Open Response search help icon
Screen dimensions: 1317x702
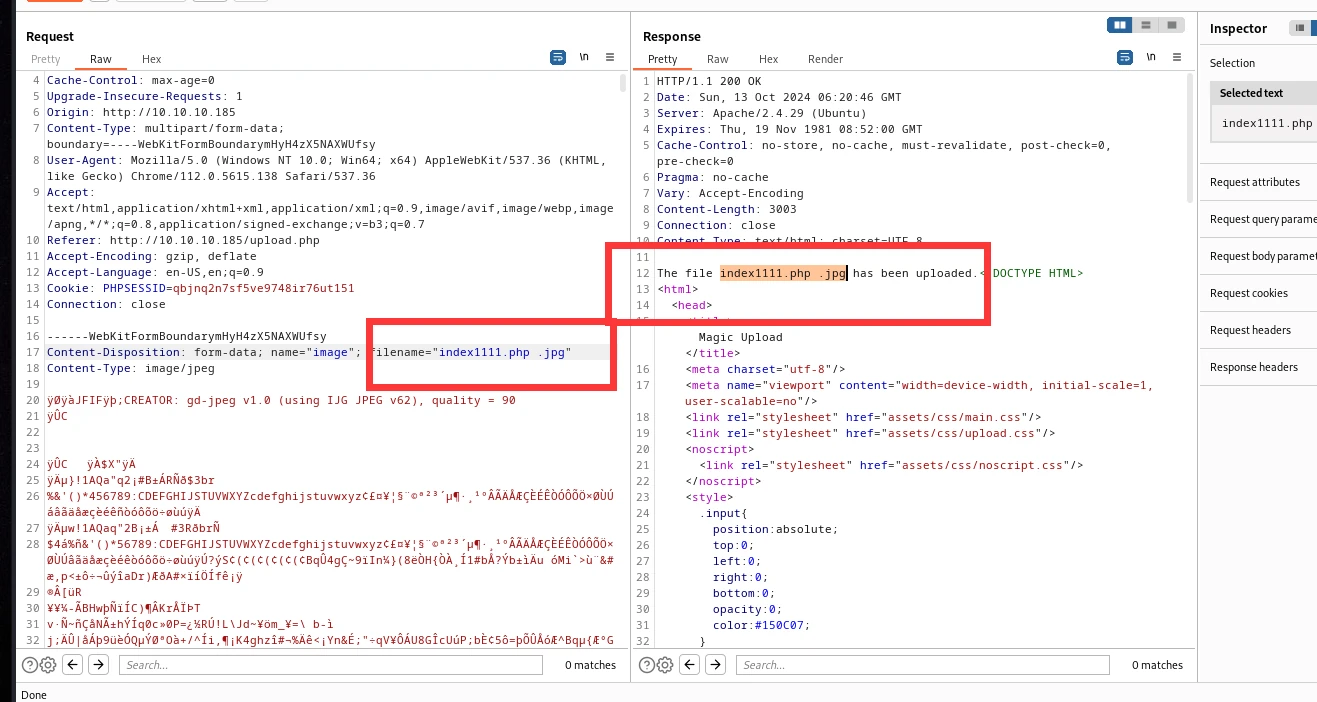tap(647, 665)
